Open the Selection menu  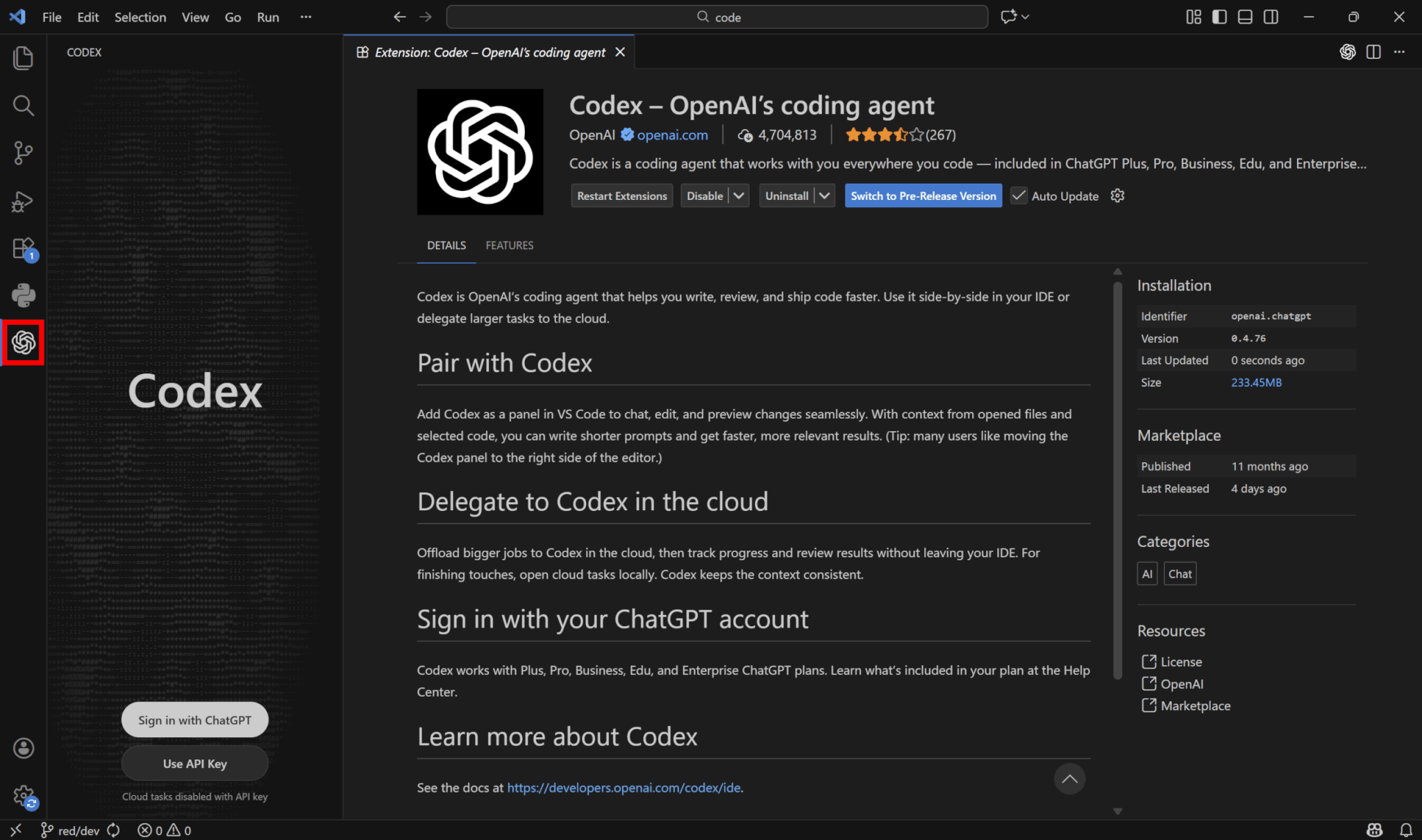(x=140, y=17)
